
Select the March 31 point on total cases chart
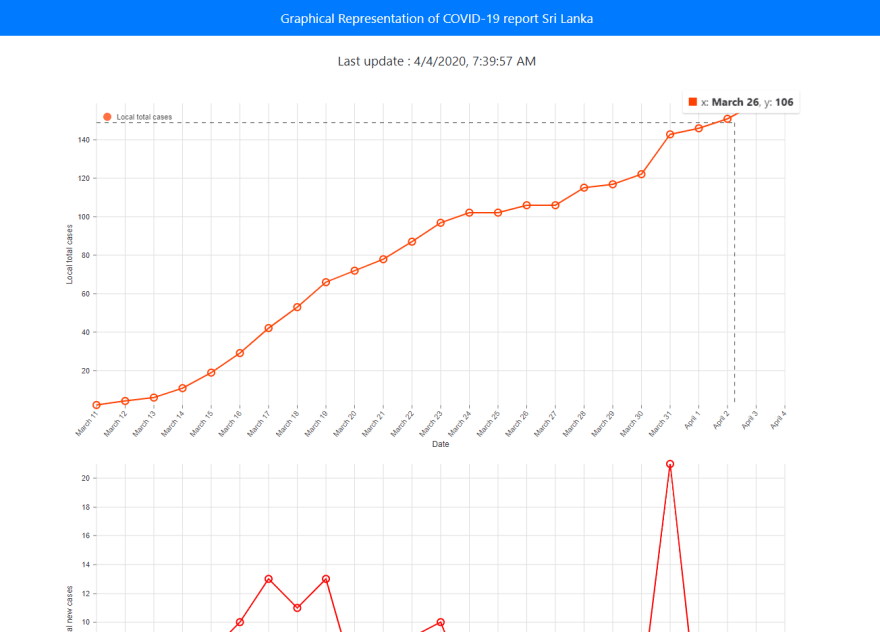click(x=670, y=134)
